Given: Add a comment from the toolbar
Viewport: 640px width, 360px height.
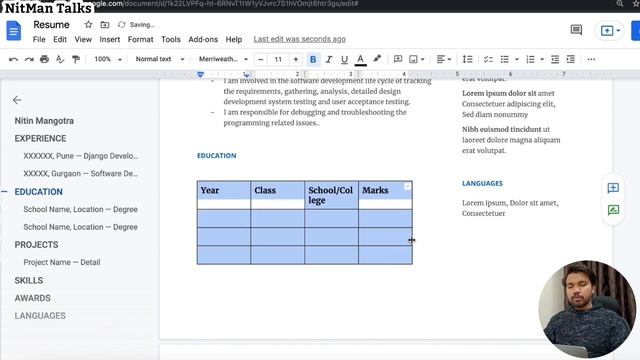Looking at the screenshot, I should pos(398,59).
